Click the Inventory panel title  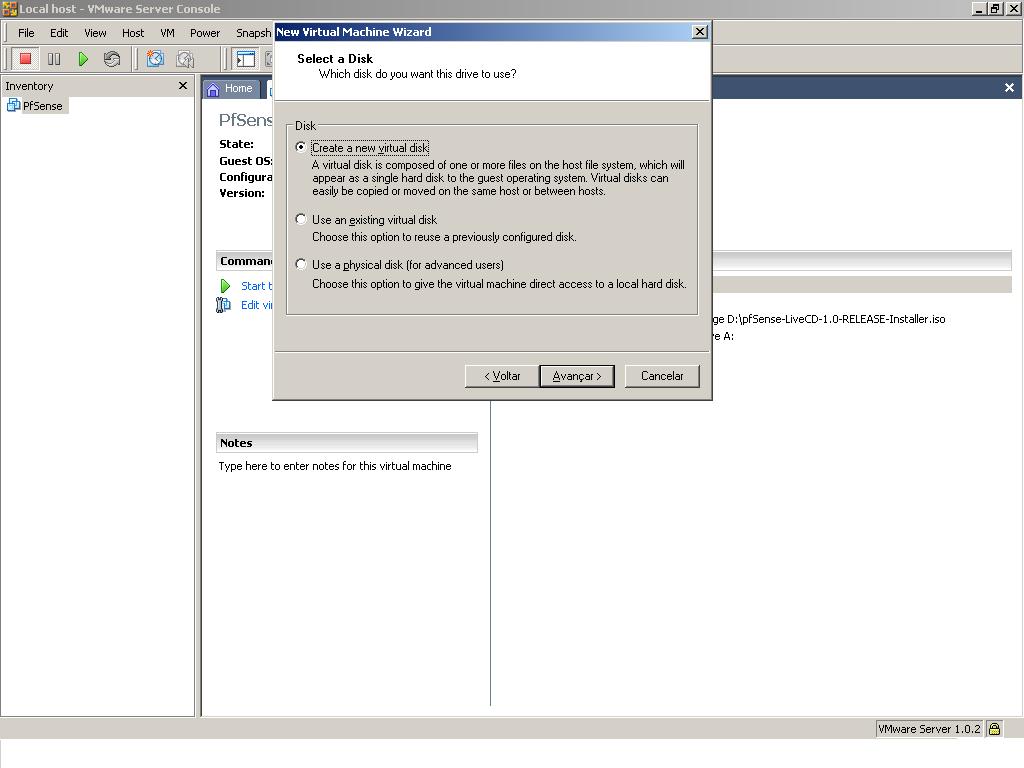[x=29, y=86]
